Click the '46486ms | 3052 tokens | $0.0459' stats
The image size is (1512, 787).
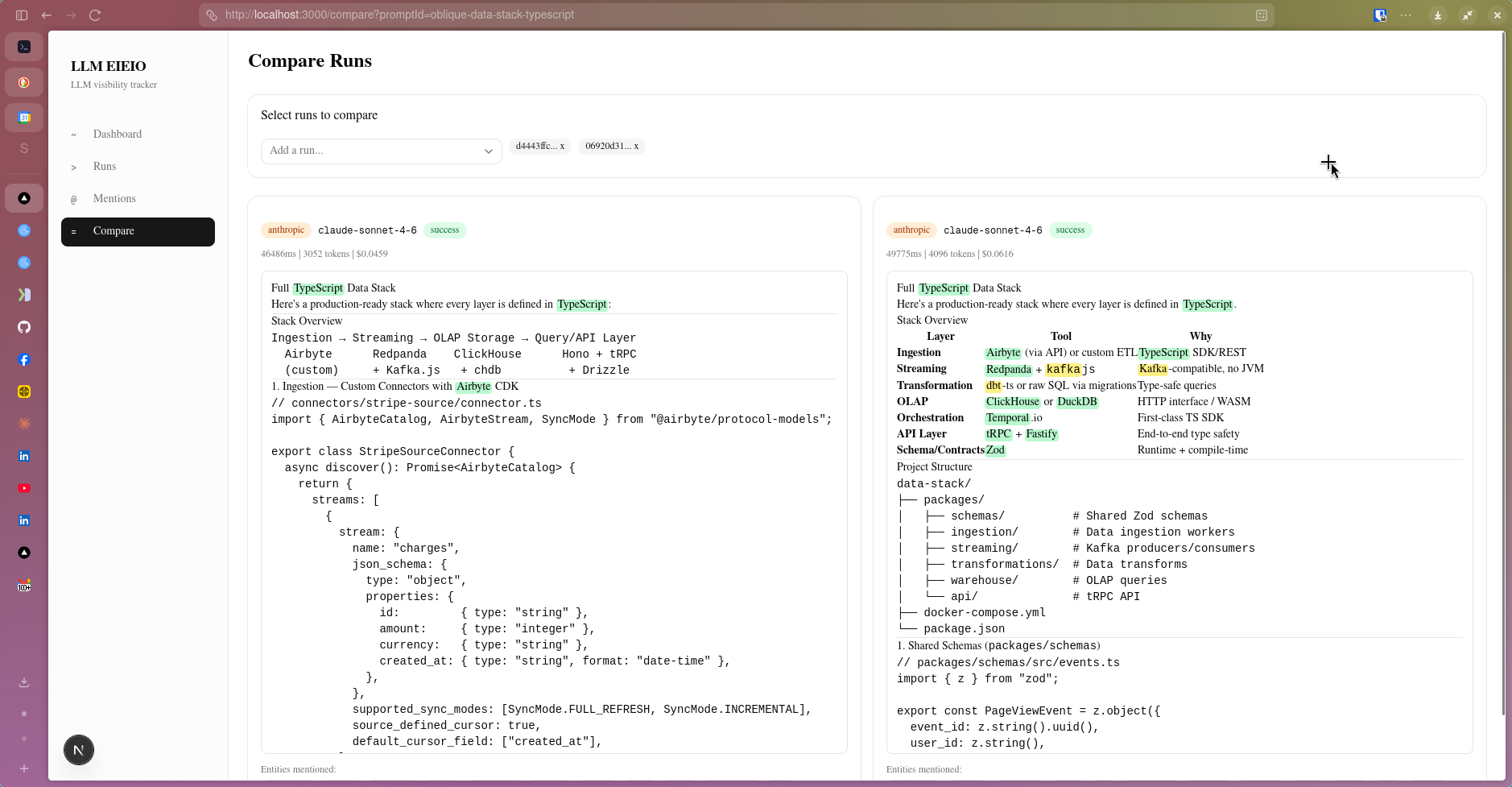324,254
